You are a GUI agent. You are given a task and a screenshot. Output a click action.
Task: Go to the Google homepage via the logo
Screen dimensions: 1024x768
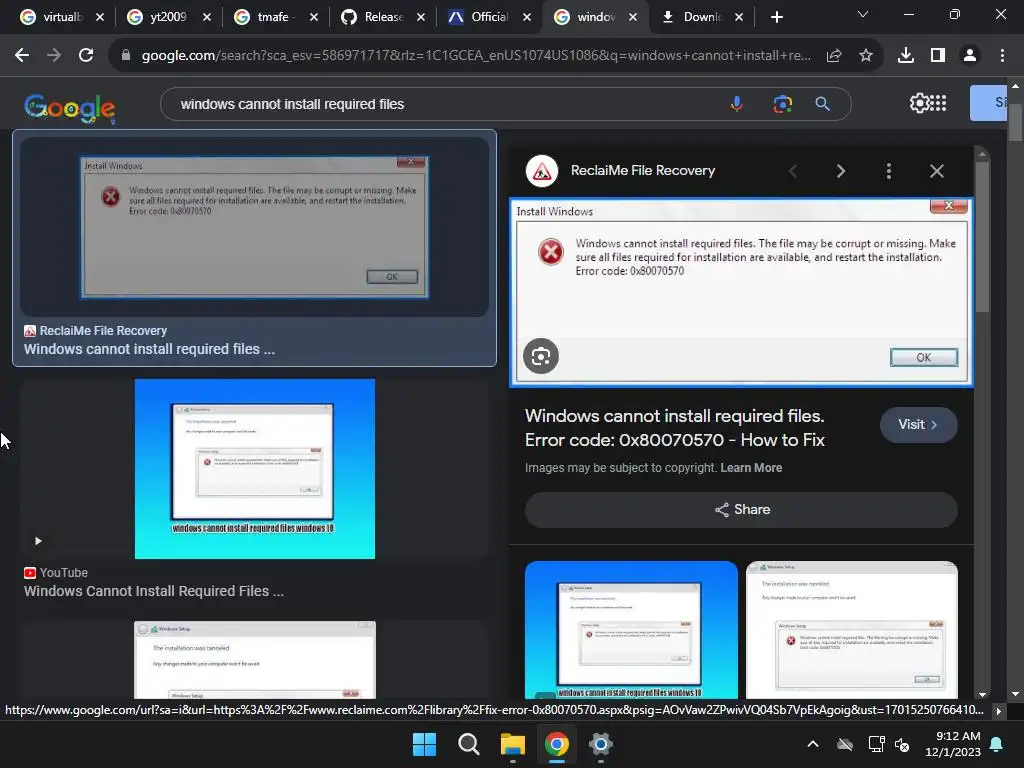[x=70, y=108]
